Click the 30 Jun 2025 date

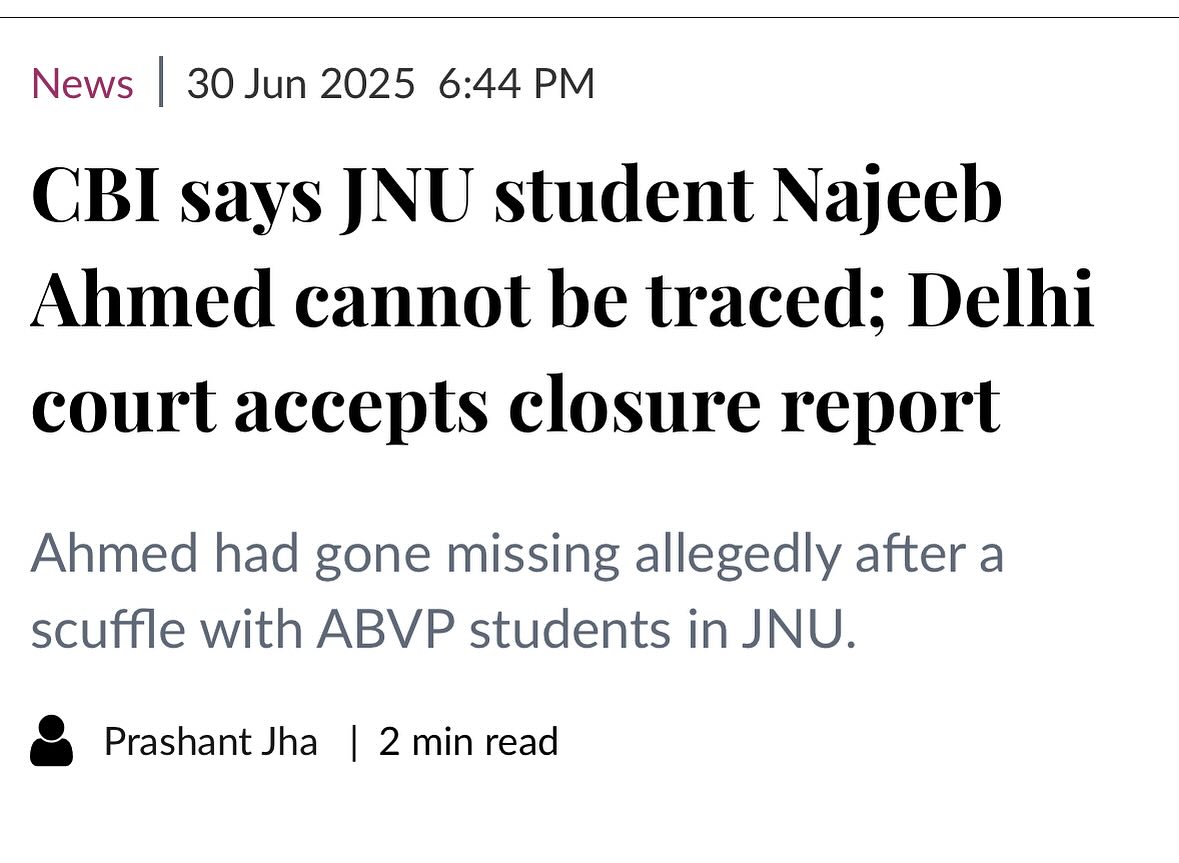(300, 84)
